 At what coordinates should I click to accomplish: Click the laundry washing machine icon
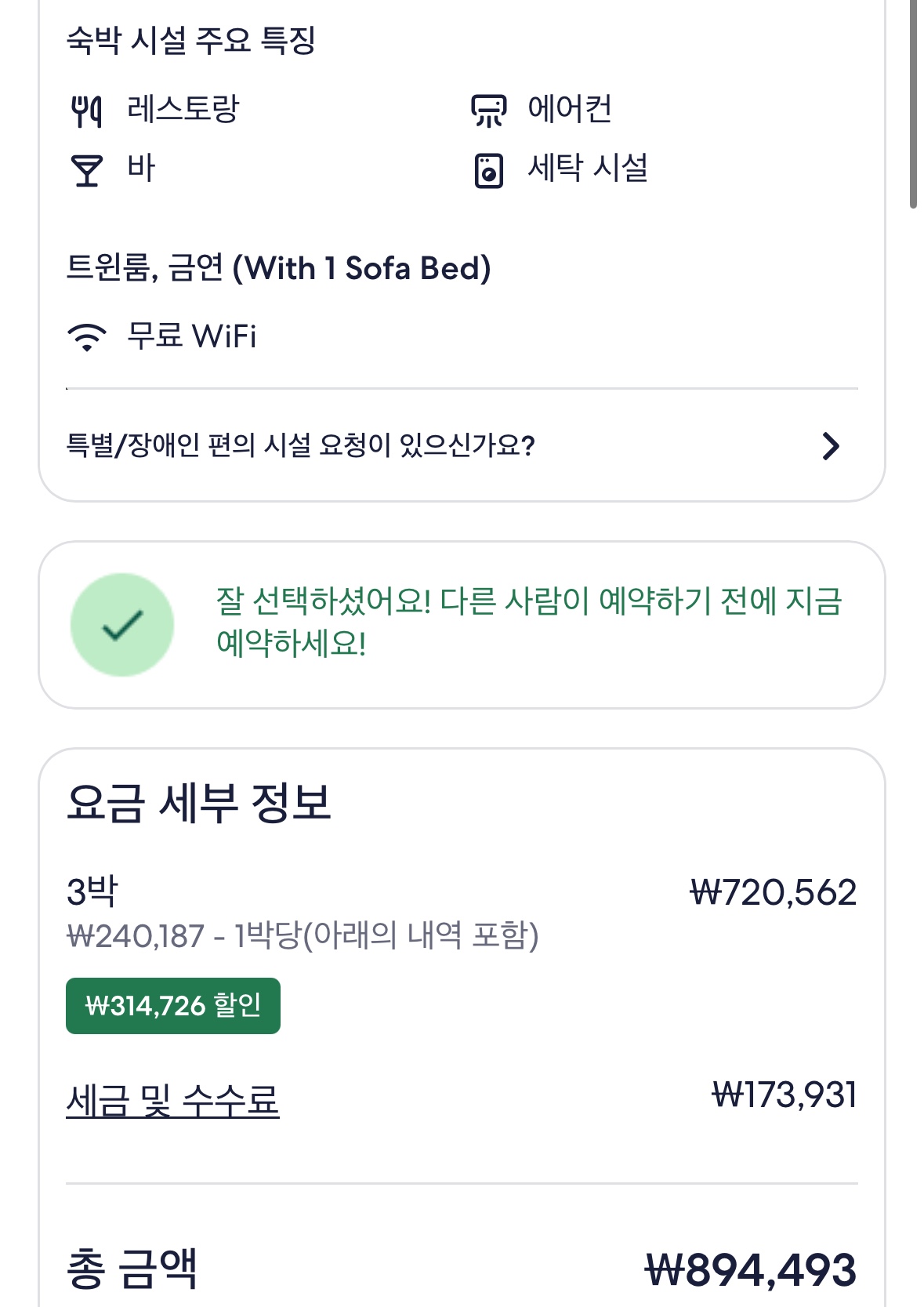pyautogui.click(x=488, y=170)
